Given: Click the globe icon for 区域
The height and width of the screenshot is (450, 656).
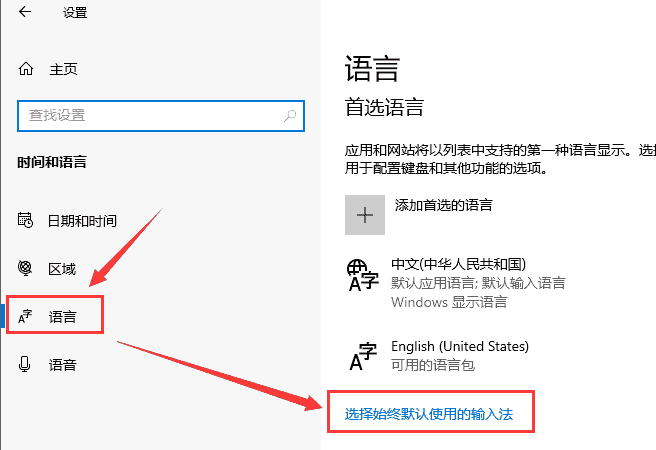Looking at the screenshot, I should 25,268.
